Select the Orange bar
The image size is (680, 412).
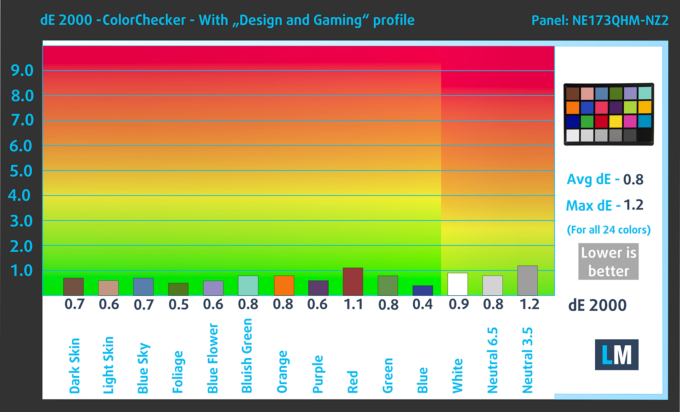point(284,285)
